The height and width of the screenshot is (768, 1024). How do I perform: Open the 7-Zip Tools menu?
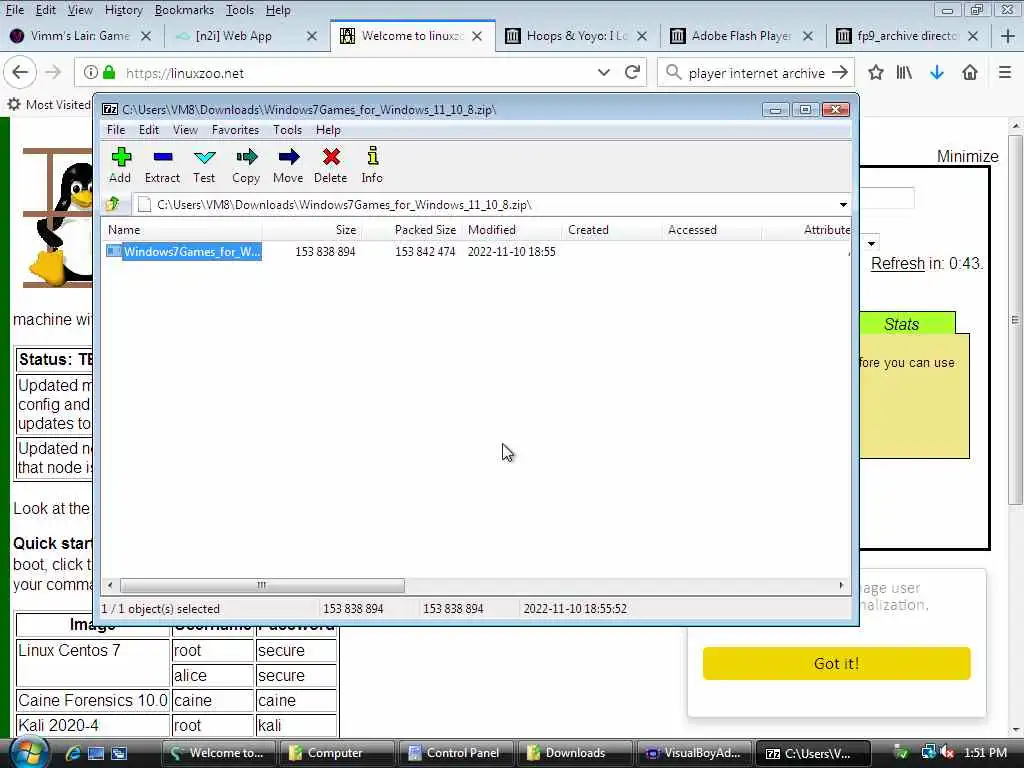287,130
